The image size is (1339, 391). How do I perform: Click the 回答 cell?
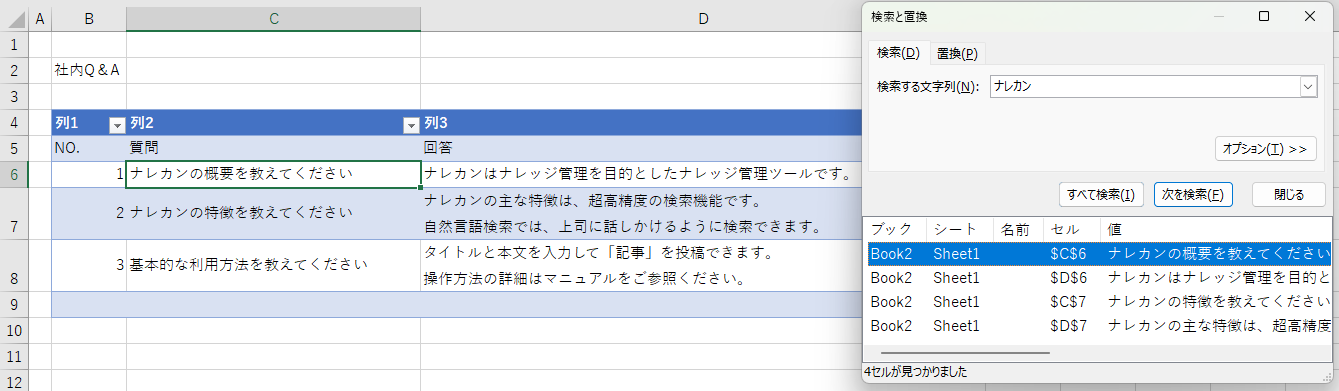pyautogui.click(x=640, y=148)
